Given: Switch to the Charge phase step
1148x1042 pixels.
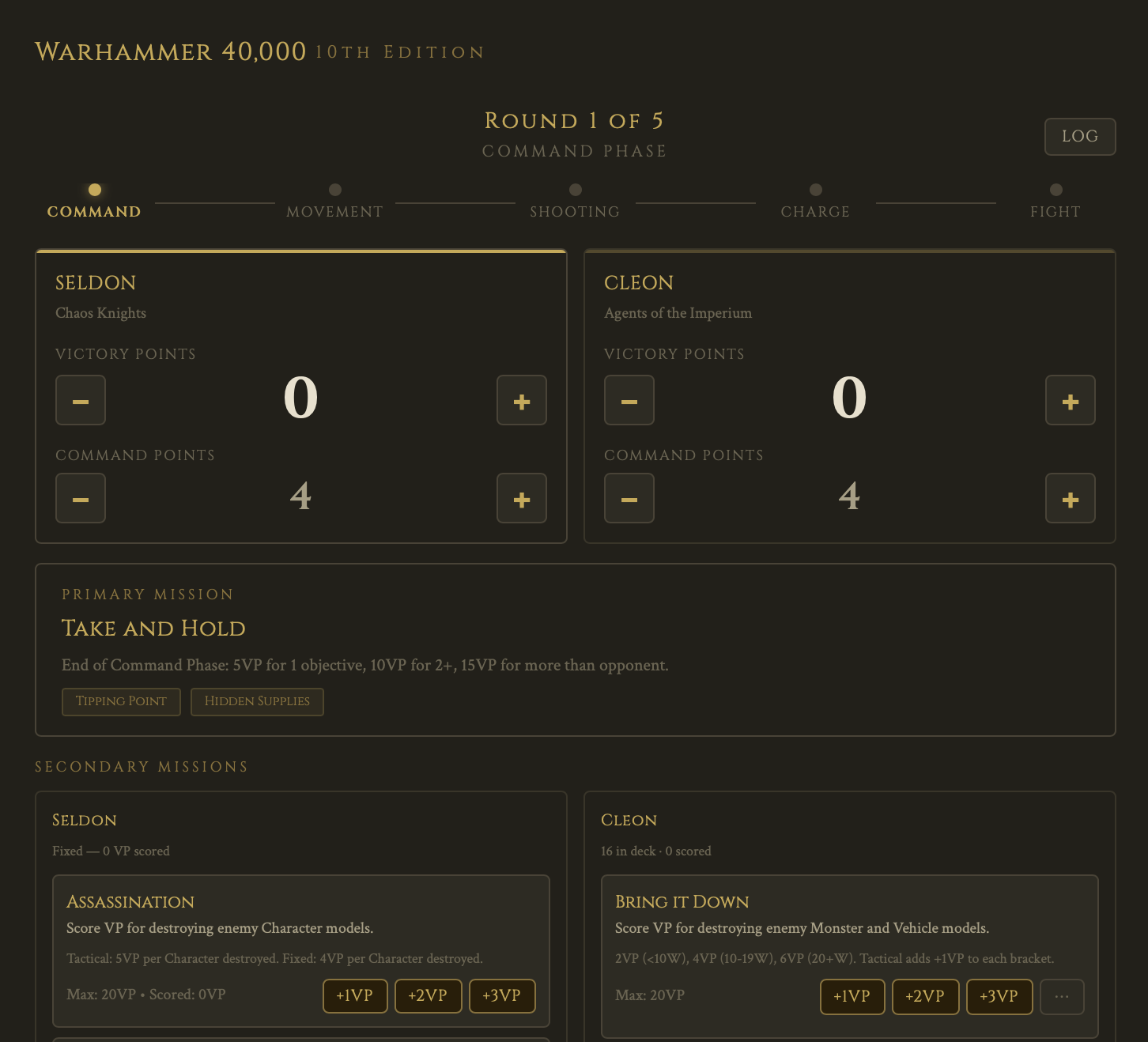Looking at the screenshot, I should point(815,202).
